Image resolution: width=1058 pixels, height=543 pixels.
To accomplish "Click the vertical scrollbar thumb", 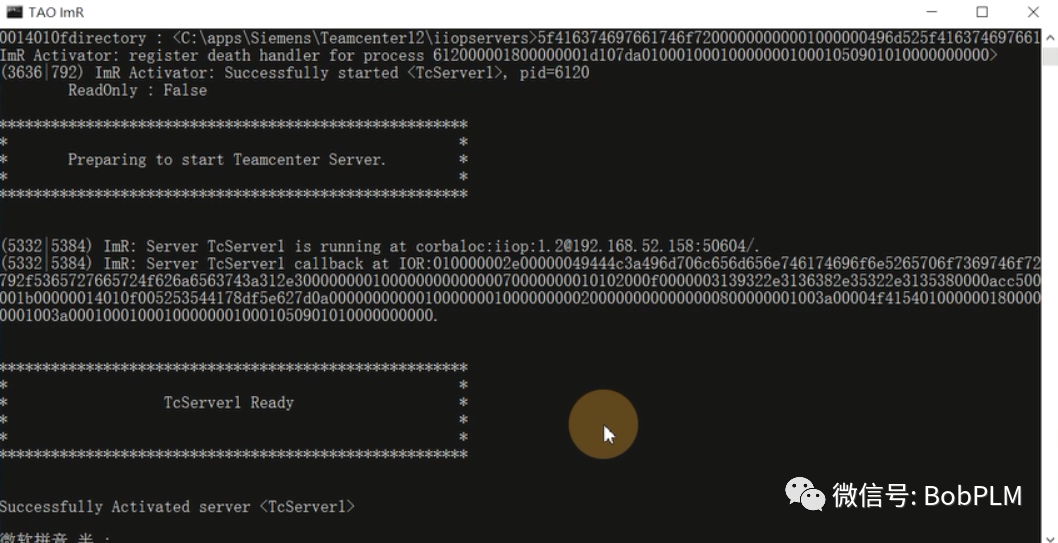I will 1050,56.
